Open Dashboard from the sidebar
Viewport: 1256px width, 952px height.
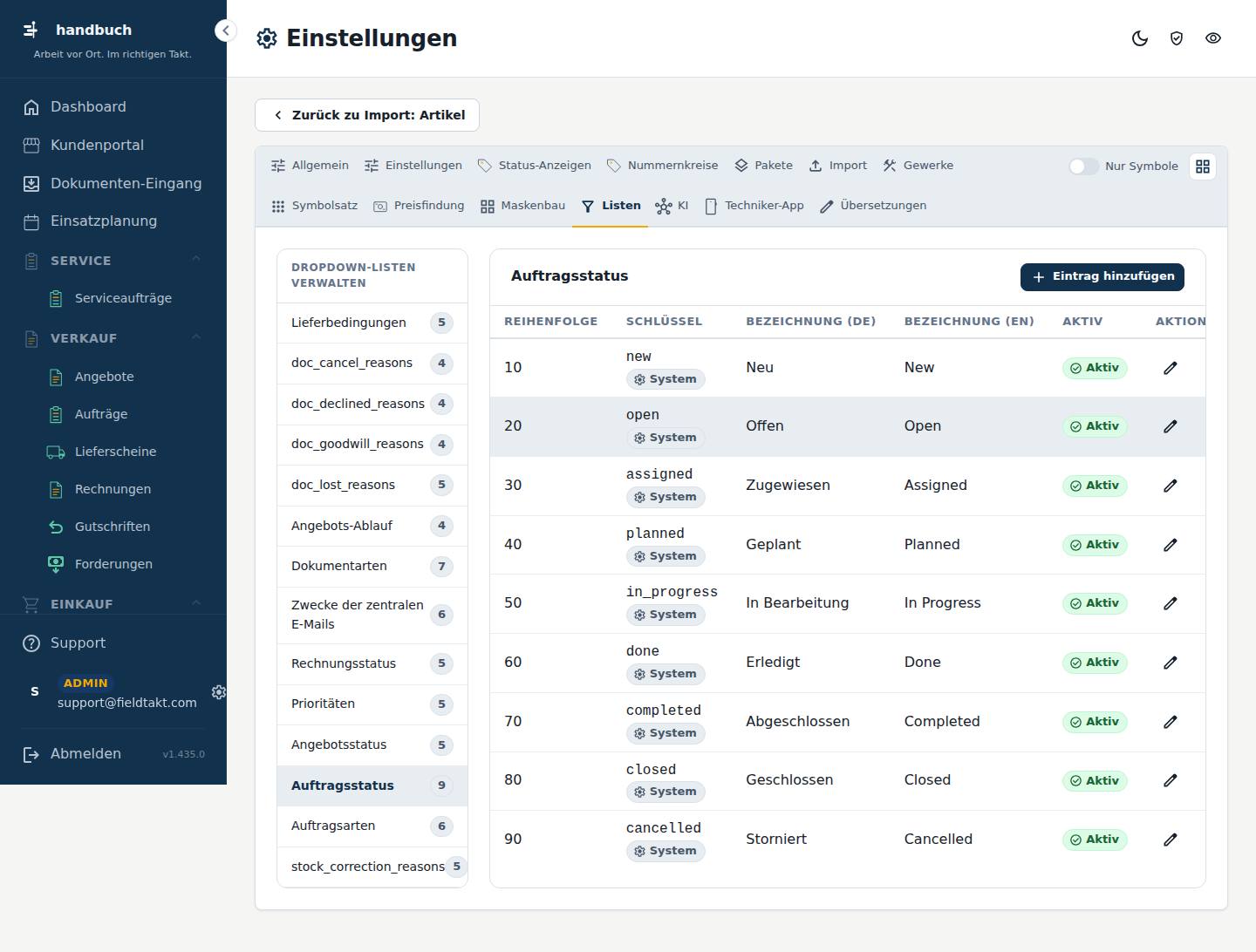[113, 107]
